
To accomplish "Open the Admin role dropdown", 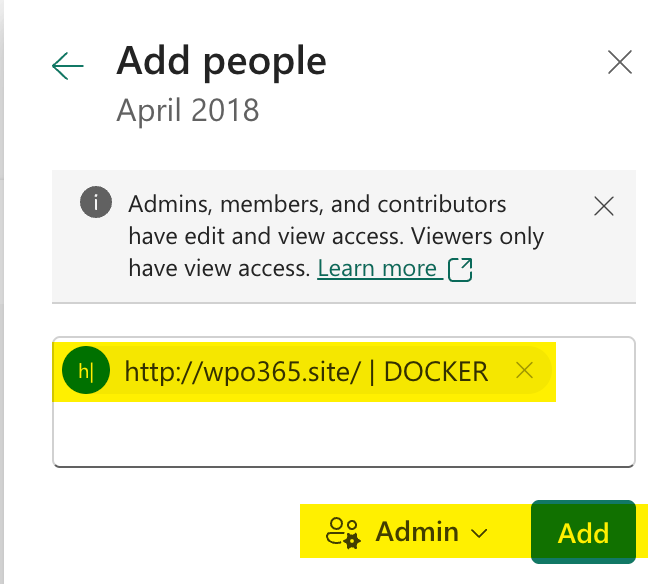I will click(410, 532).
